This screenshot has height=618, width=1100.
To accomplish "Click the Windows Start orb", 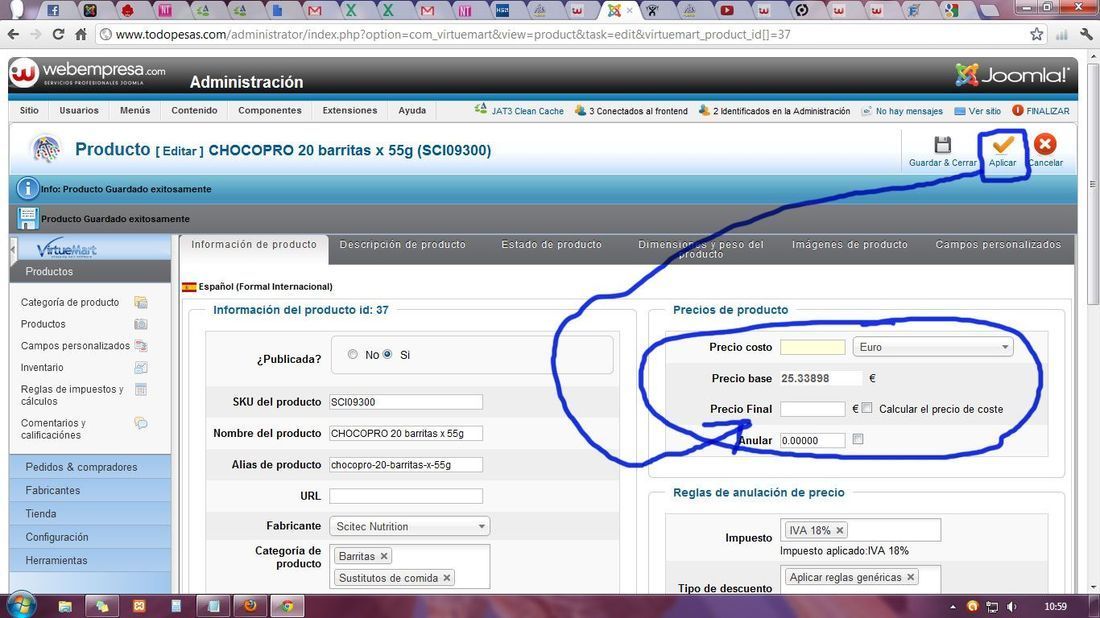I will (x=21, y=605).
